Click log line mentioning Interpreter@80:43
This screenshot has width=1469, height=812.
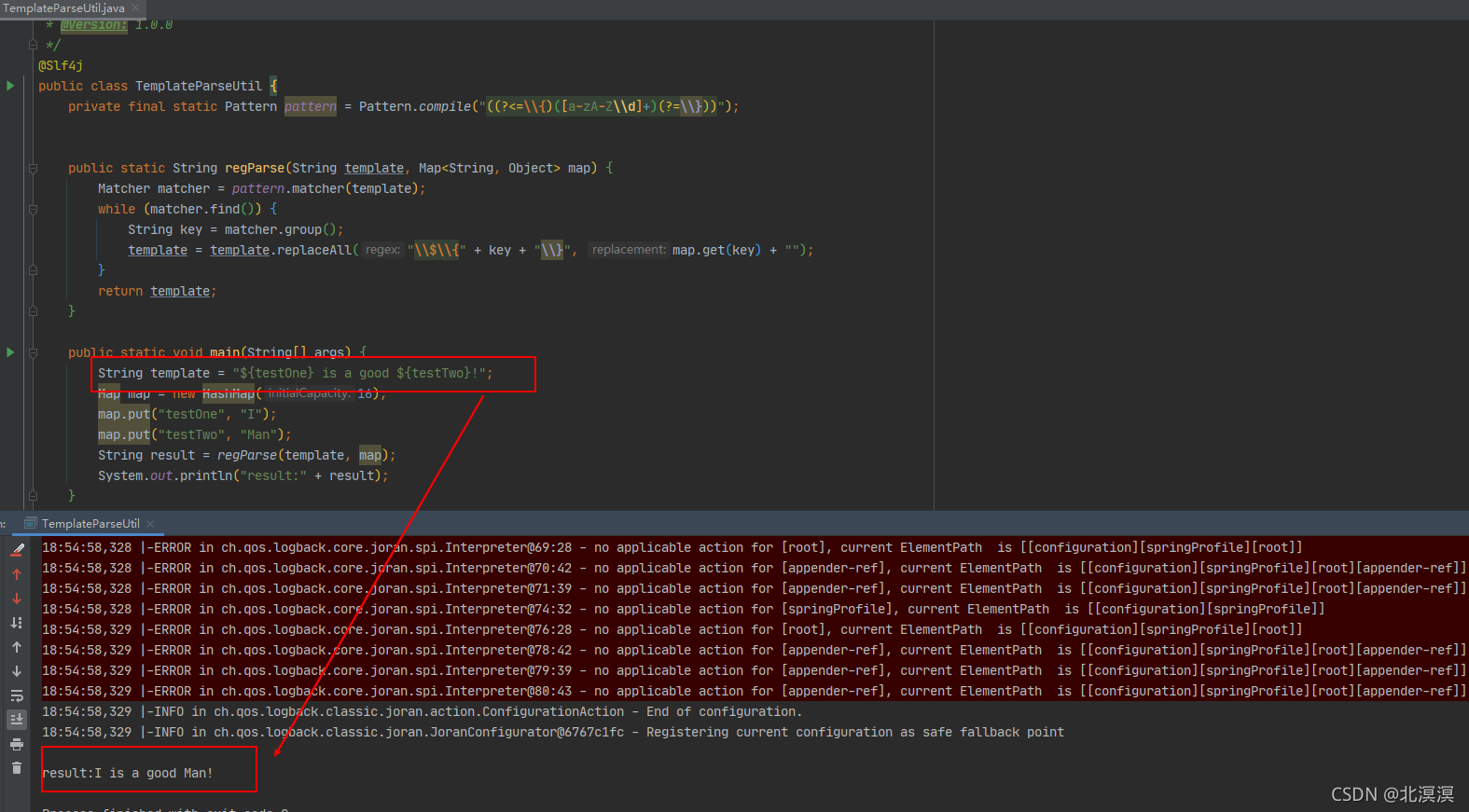pyautogui.click(x=755, y=691)
